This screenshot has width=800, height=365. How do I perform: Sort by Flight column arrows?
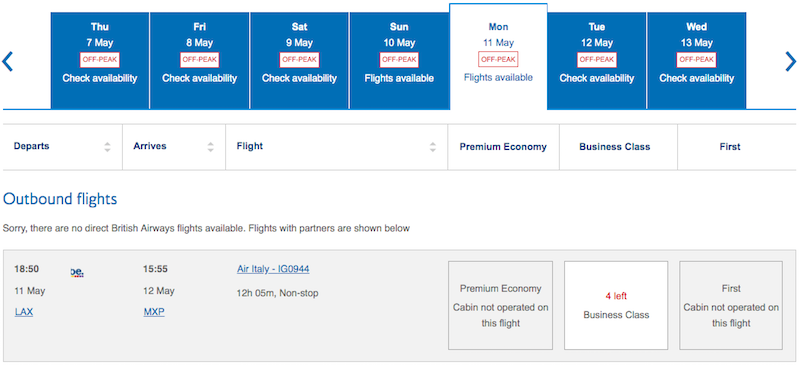(x=433, y=147)
